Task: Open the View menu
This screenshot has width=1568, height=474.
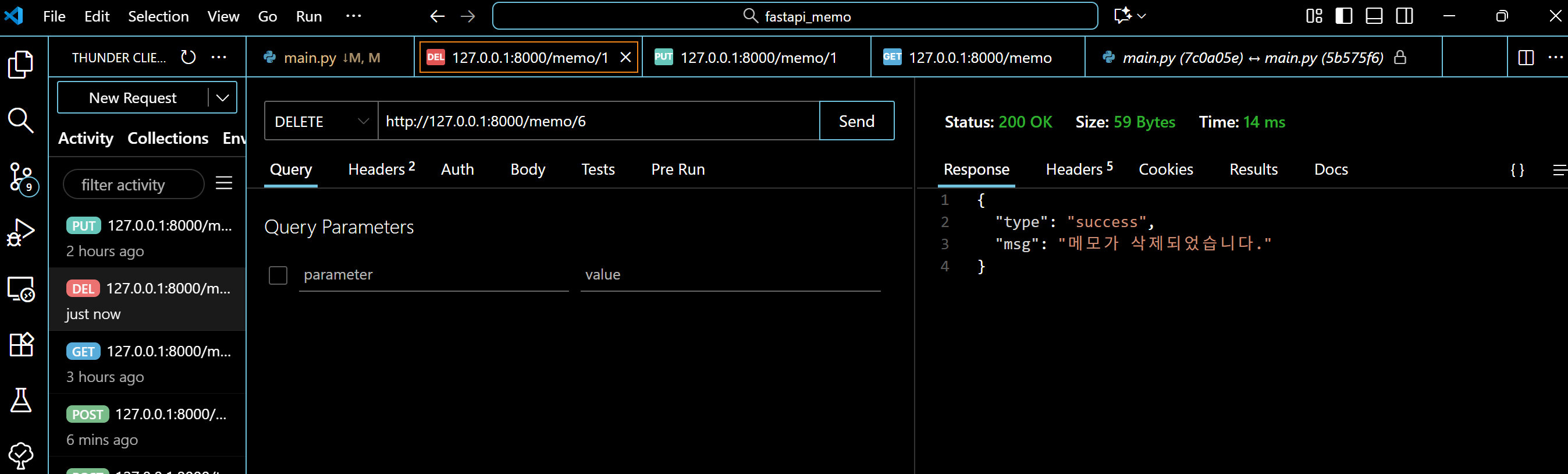Action: point(223,16)
